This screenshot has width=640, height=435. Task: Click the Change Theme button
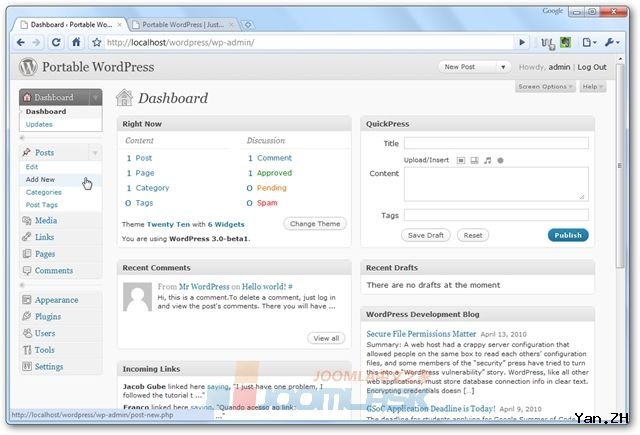(x=315, y=224)
